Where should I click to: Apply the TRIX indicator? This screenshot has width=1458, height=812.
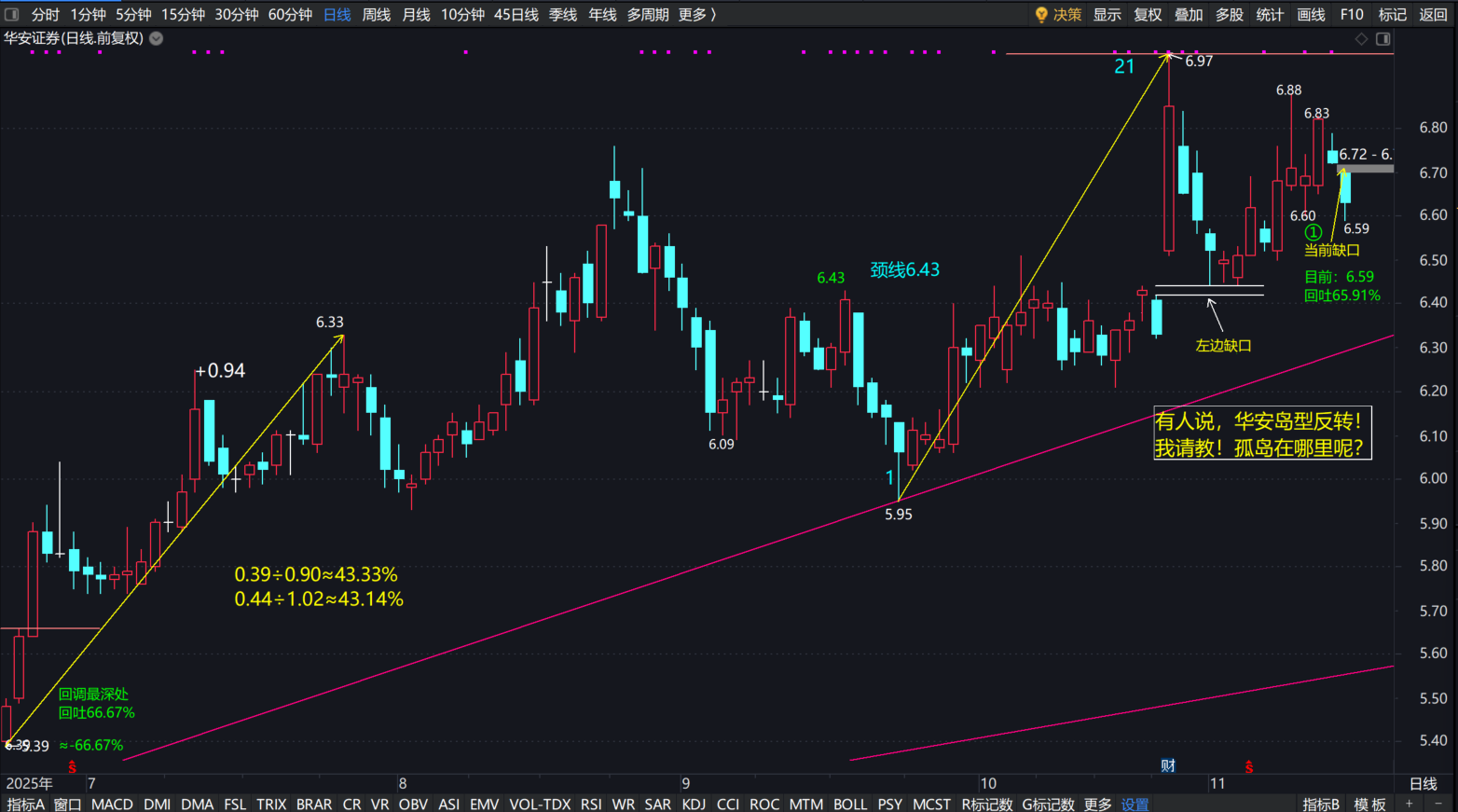click(271, 804)
